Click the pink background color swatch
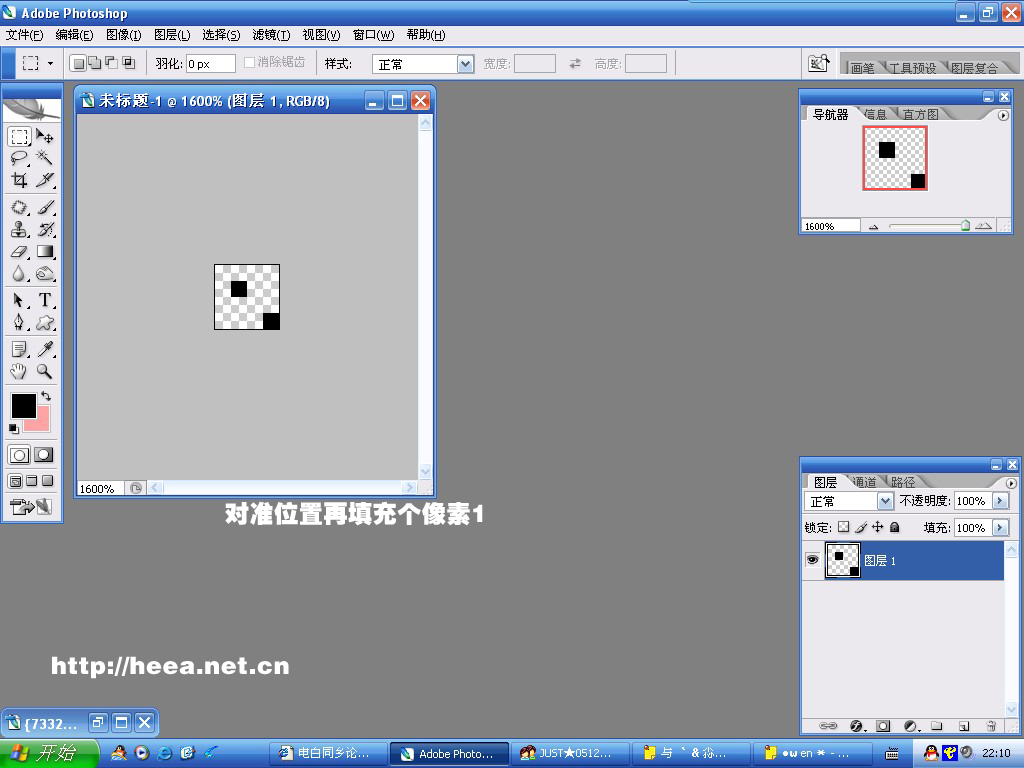1024x768 pixels. [38, 419]
